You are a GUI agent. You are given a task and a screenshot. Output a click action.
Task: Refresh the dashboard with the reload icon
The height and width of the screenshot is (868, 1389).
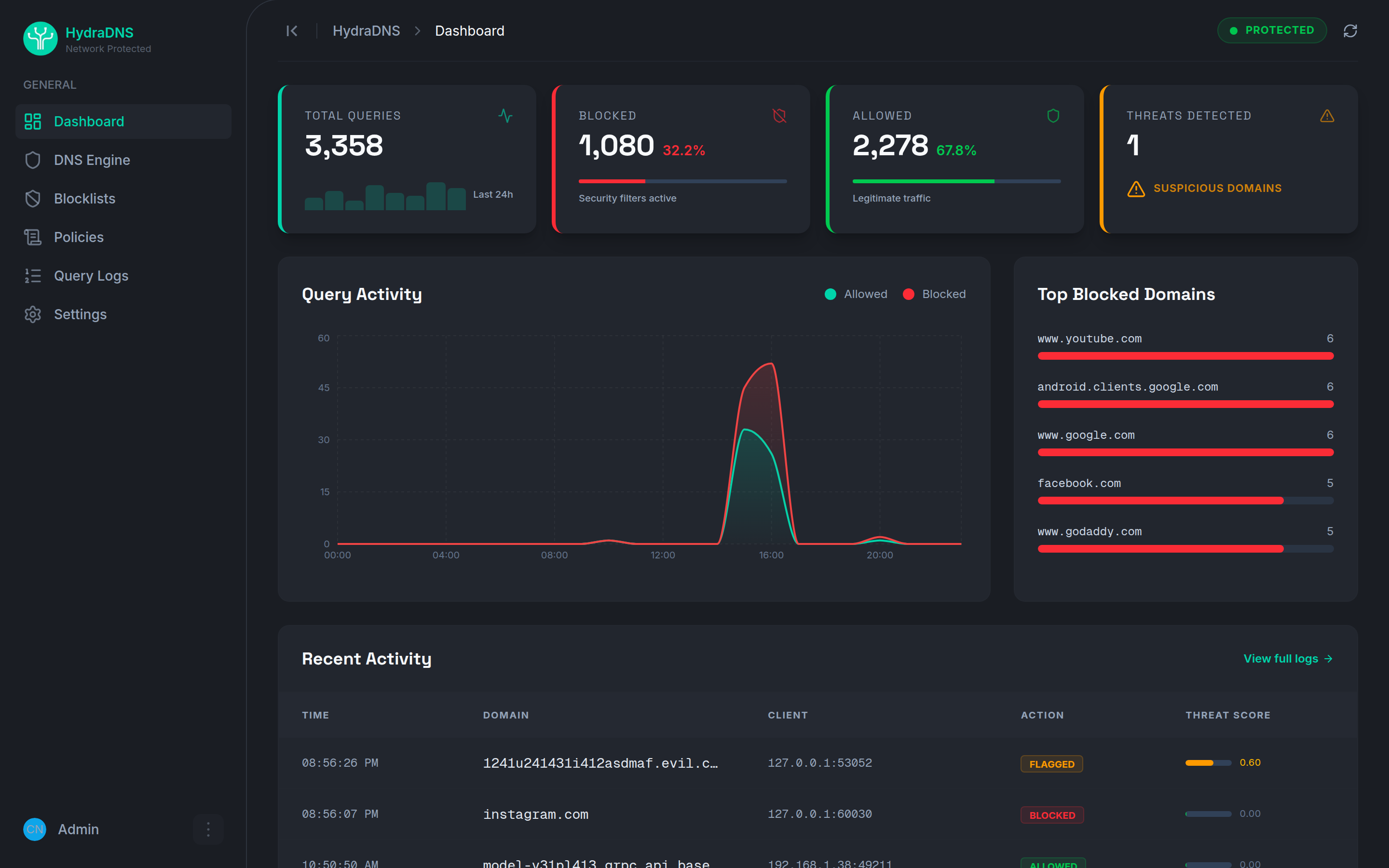click(1350, 31)
